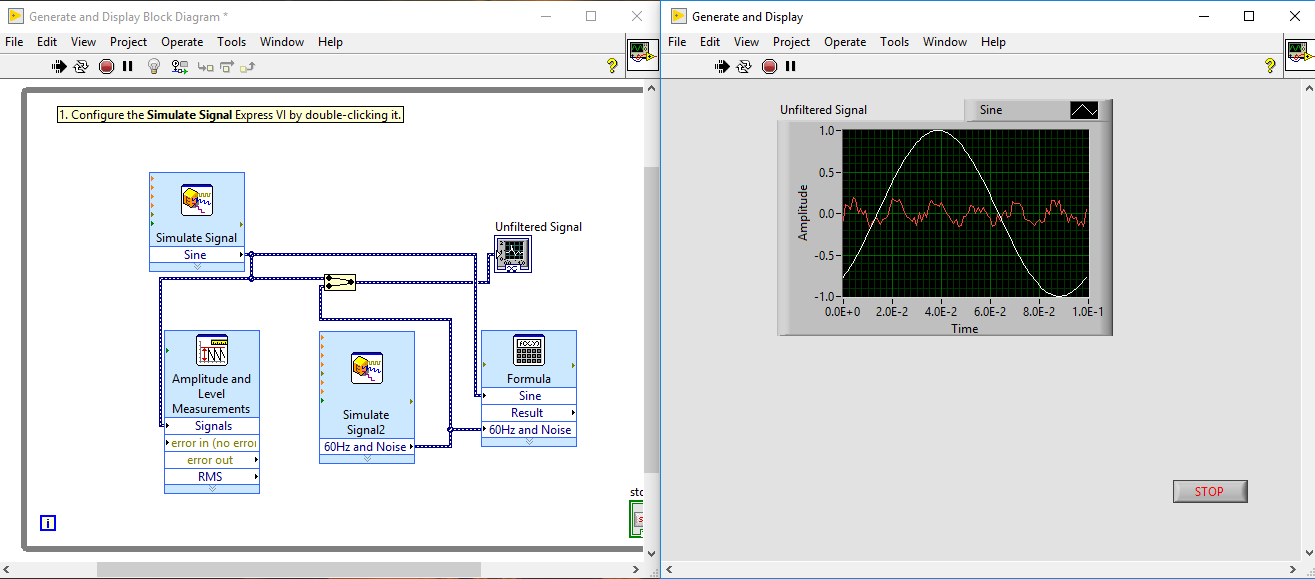Abort execution on the block diagram
The height and width of the screenshot is (579, 1315).
pos(107,66)
